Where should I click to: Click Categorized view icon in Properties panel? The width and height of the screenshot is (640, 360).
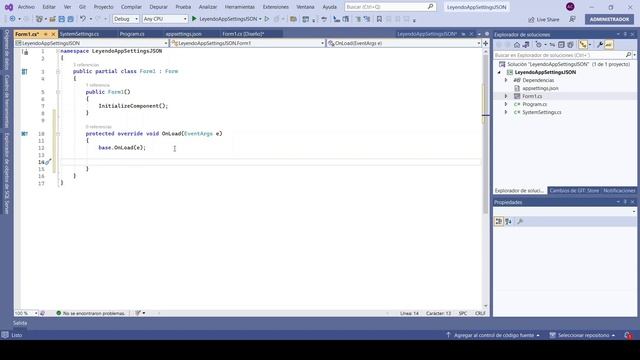click(x=499, y=221)
